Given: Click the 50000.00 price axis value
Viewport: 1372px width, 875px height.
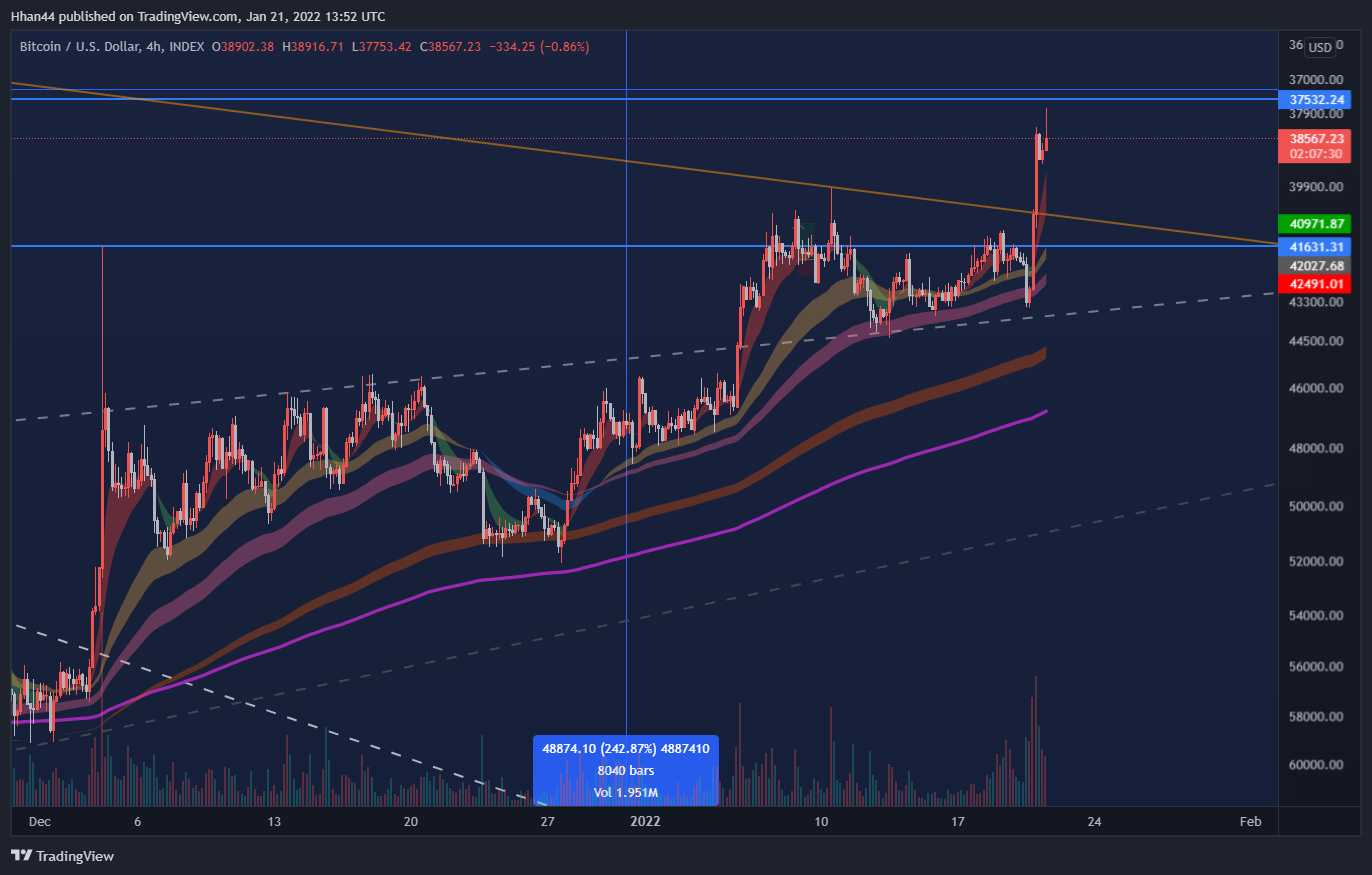Looking at the screenshot, I should click(x=1316, y=507).
